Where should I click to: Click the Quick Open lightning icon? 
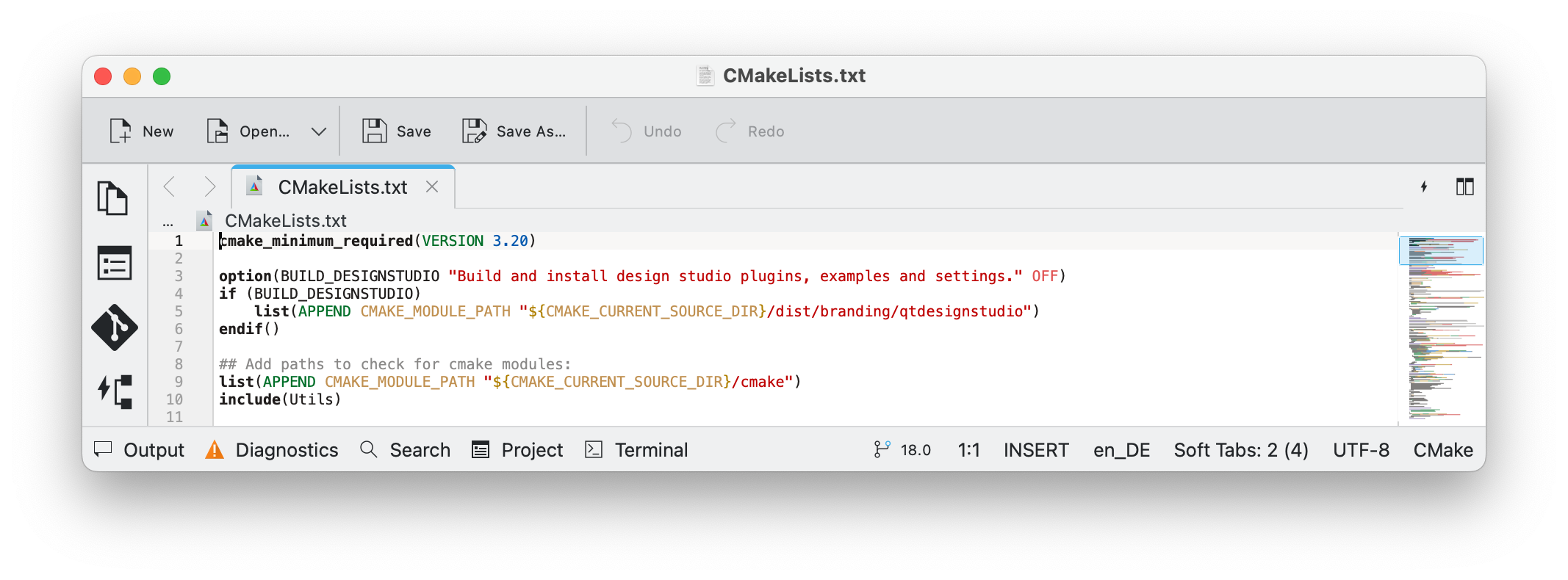coord(1424,187)
